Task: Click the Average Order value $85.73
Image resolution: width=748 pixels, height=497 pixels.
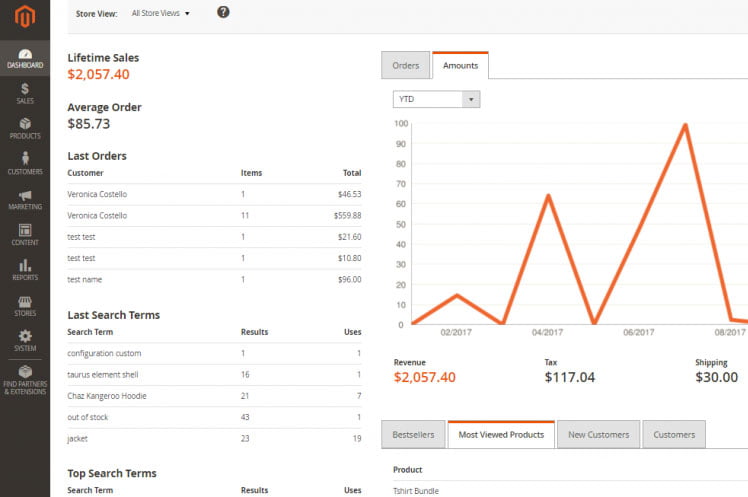Action: [x=89, y=124]
